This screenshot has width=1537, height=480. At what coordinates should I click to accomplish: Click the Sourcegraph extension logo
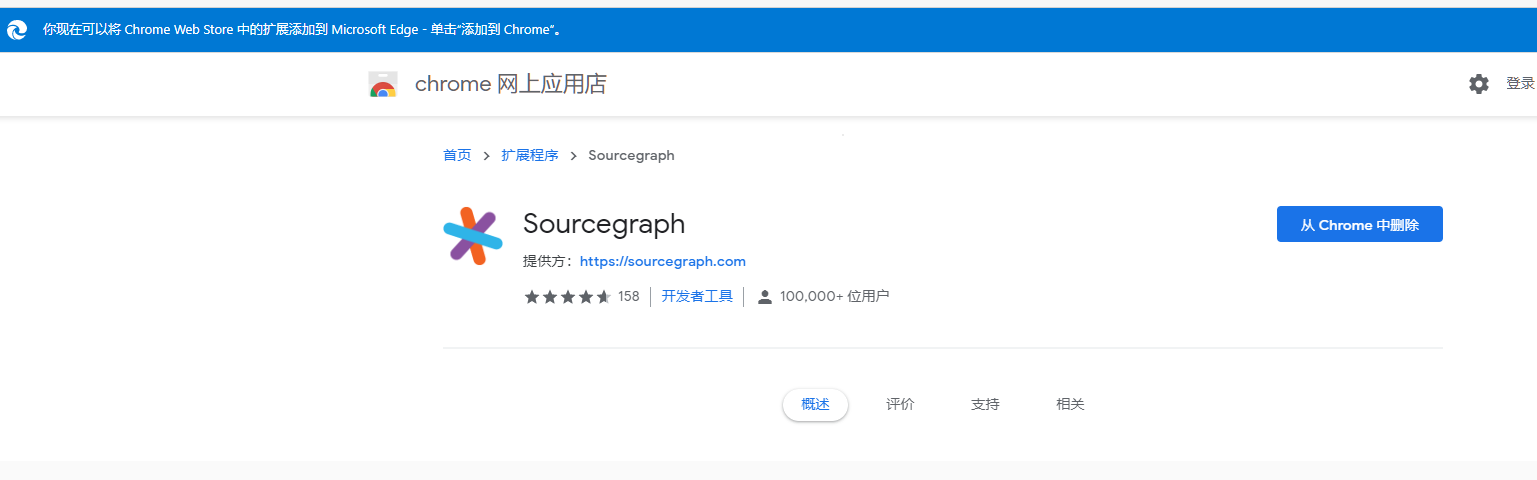pos(471,236)
